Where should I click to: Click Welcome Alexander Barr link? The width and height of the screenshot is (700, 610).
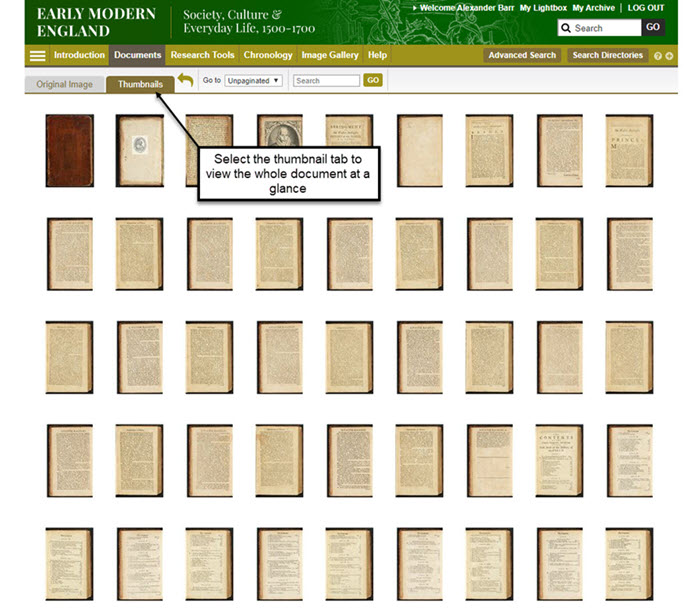coord(467,8)
